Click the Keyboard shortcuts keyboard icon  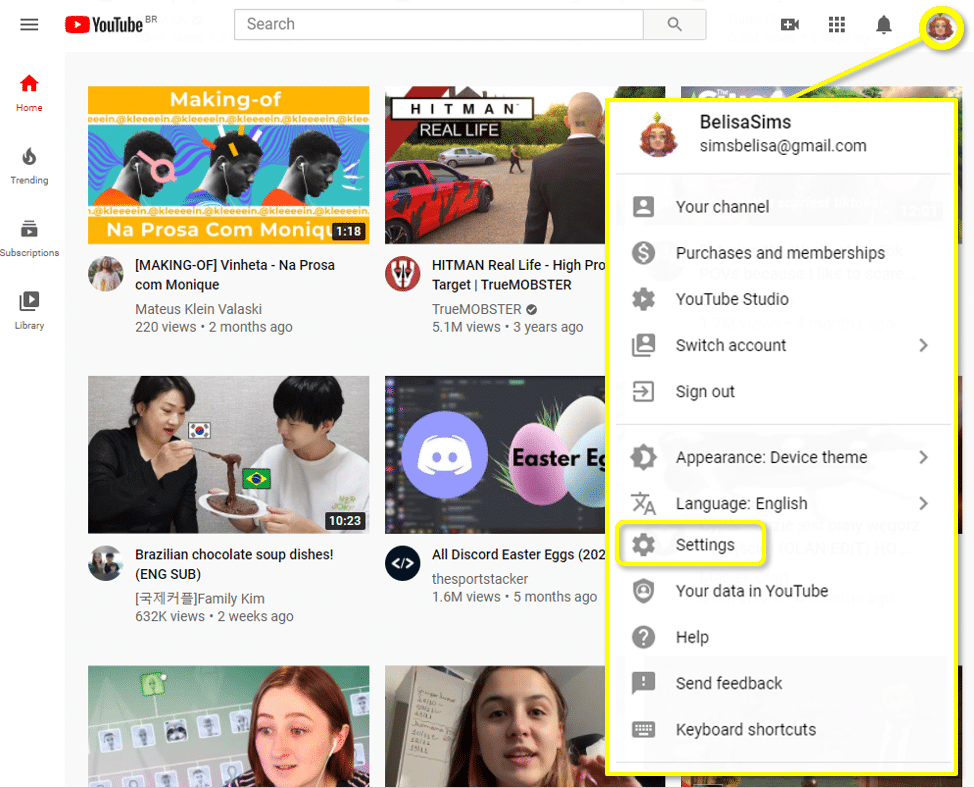pos(643,729)
